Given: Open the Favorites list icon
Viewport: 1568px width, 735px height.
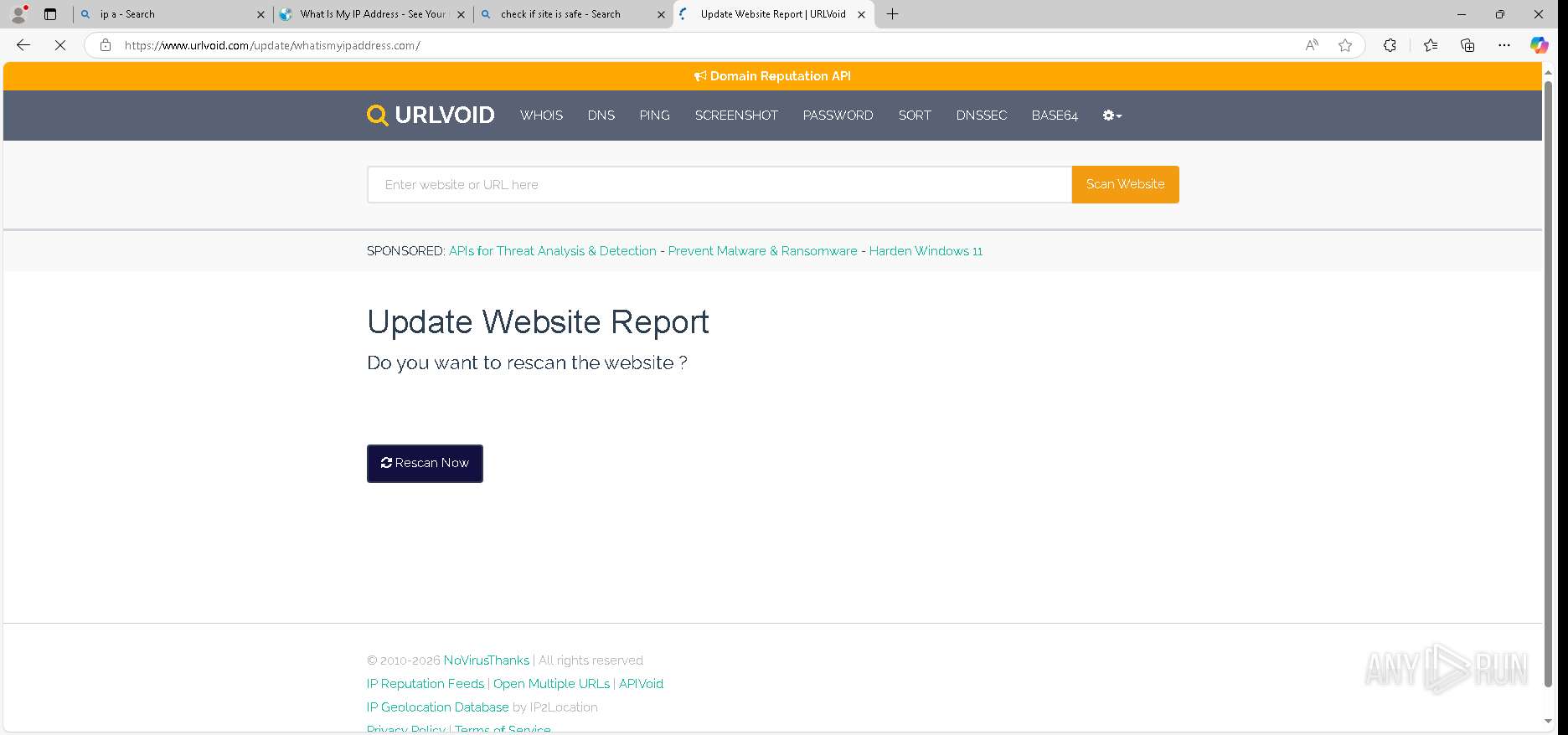Looking at the screenshot, I should 1431,45.
